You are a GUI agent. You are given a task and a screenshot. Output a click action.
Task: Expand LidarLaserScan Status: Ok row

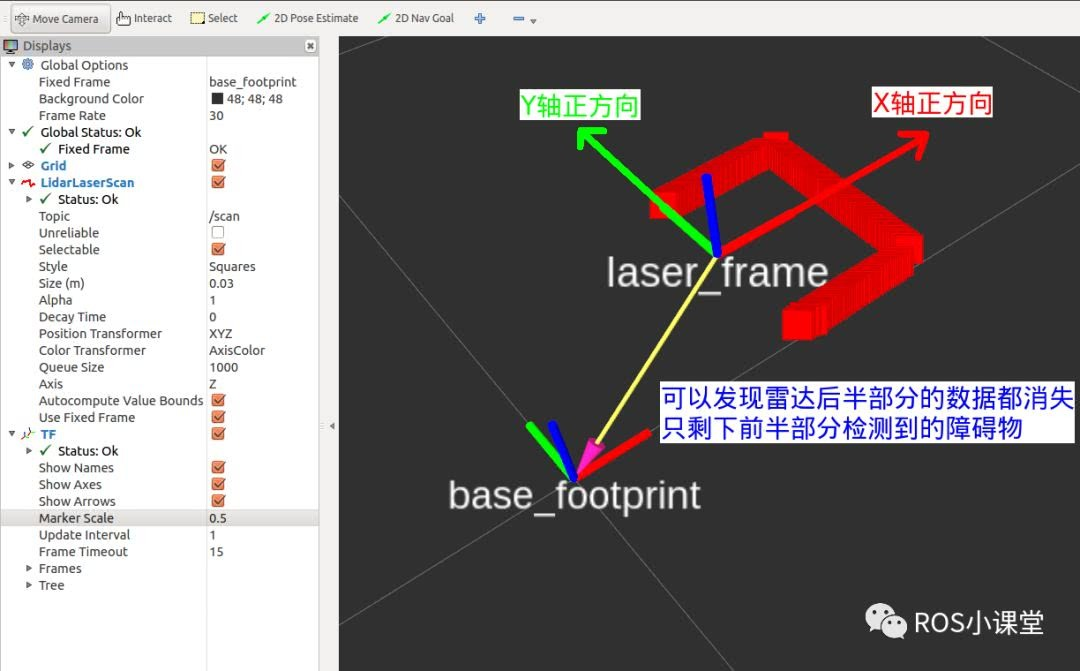point(29,199)
